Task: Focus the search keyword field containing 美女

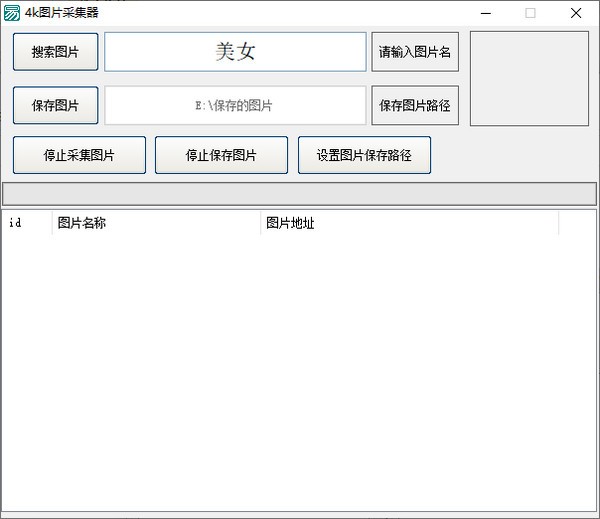Action: click(x=235, y=52)
